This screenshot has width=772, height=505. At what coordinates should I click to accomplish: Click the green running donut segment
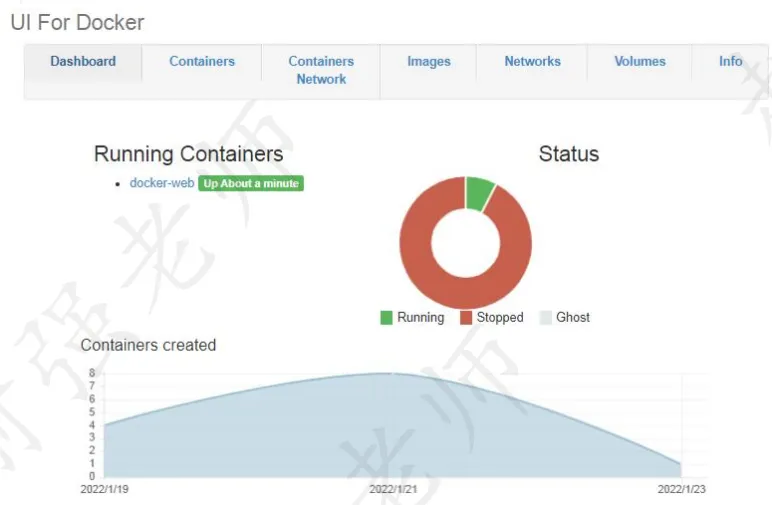click(479, 193)
